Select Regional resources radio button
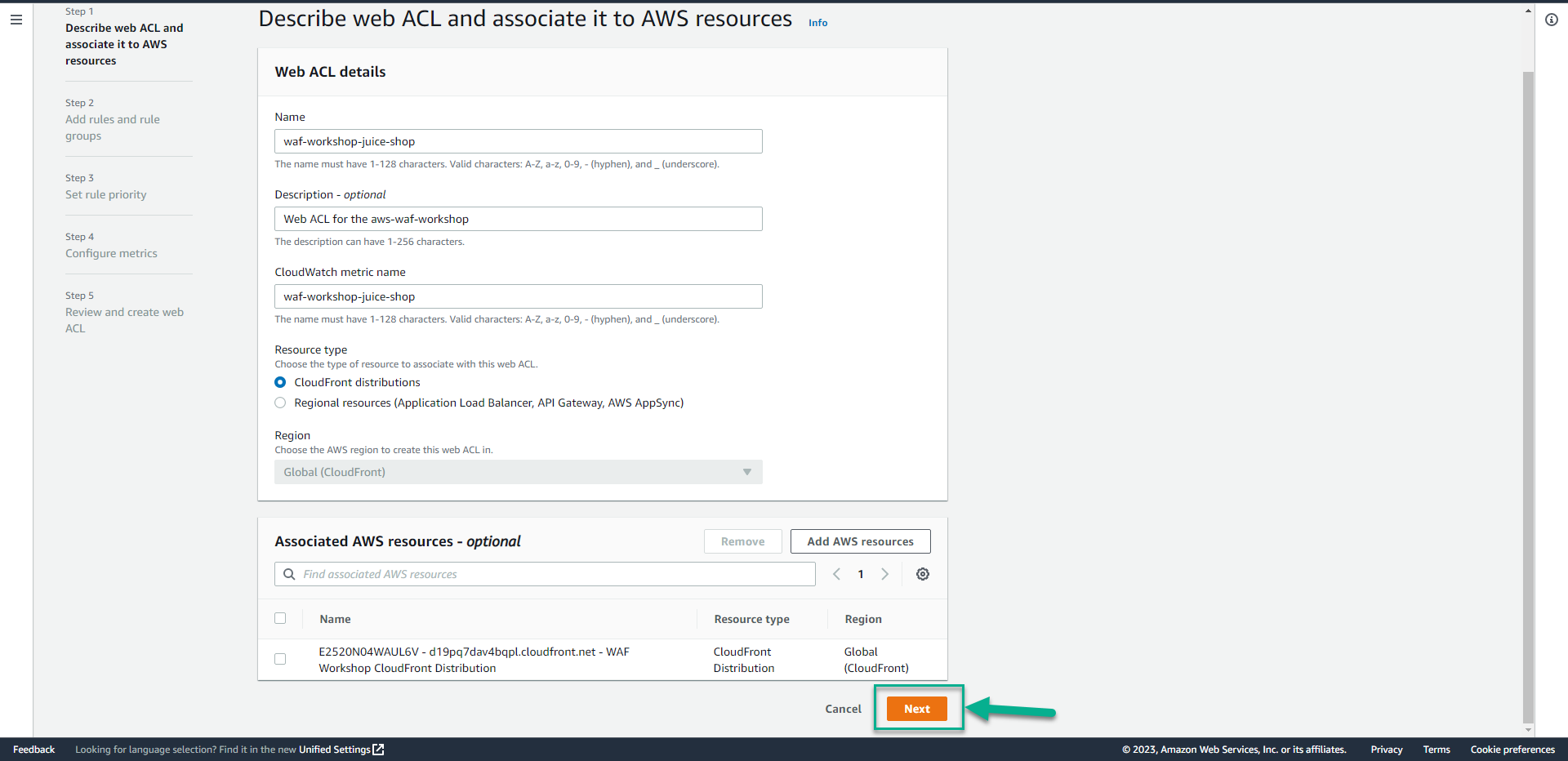The height and width of the screenshot is (761, 1568). (x=280, y=403)
